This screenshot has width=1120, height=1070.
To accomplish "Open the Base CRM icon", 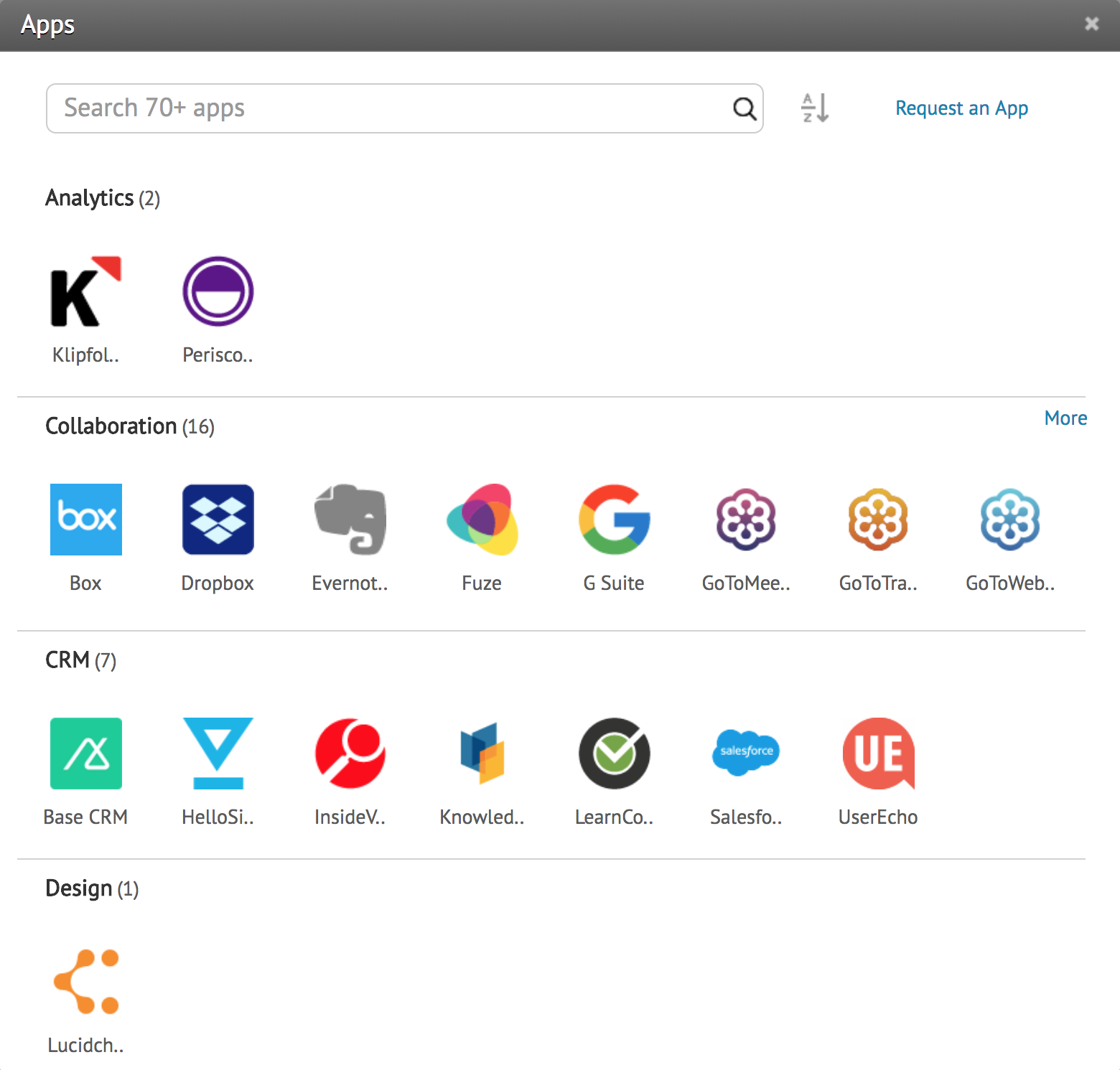I will point(86,754).
